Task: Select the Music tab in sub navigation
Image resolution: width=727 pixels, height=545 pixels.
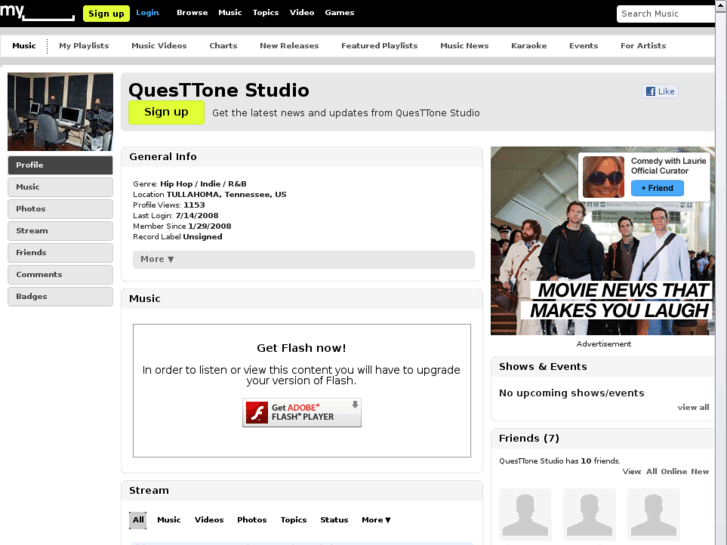Action: coord(24,45)
